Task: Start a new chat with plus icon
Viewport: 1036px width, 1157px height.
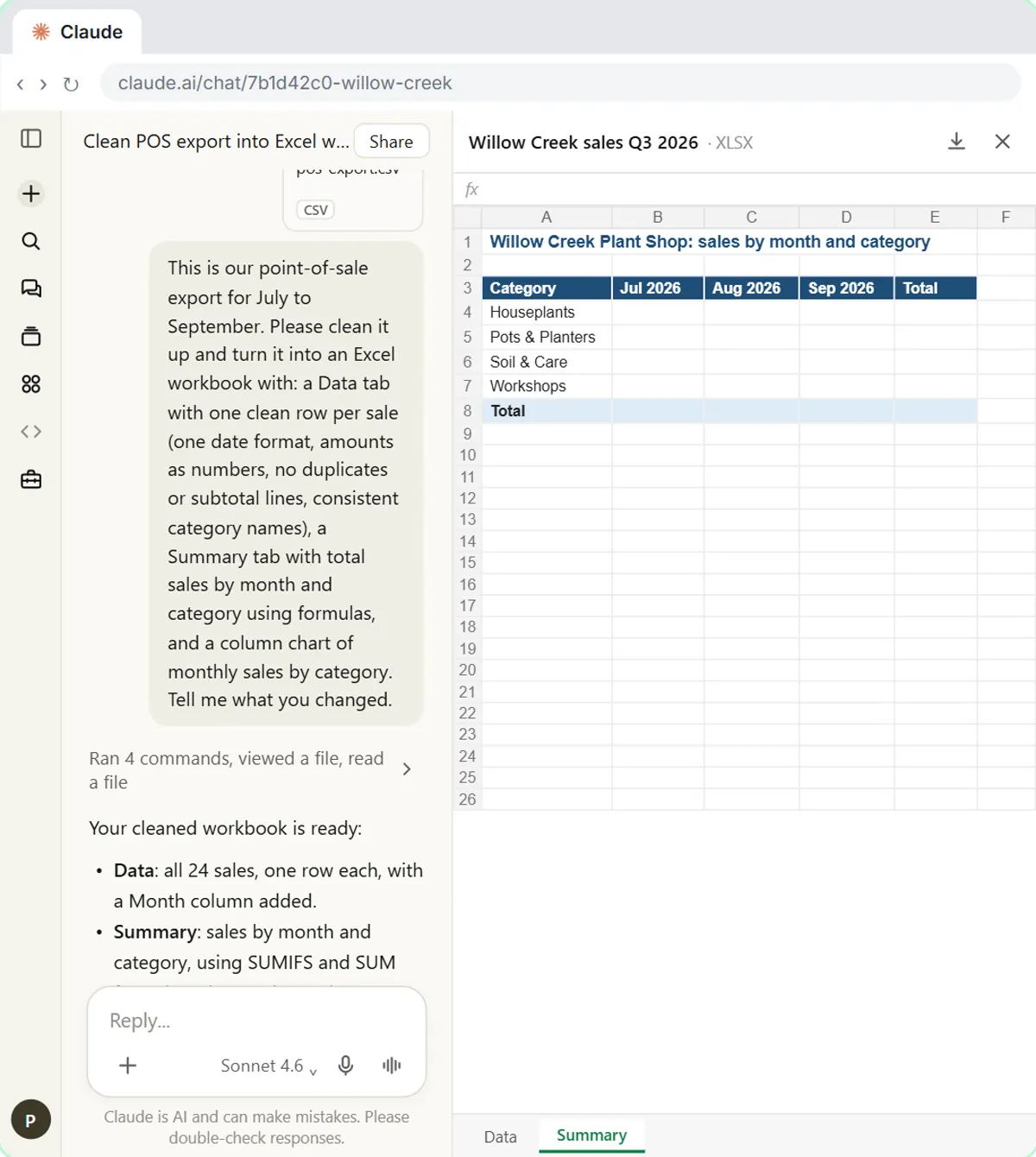Action: click(31, 193)
